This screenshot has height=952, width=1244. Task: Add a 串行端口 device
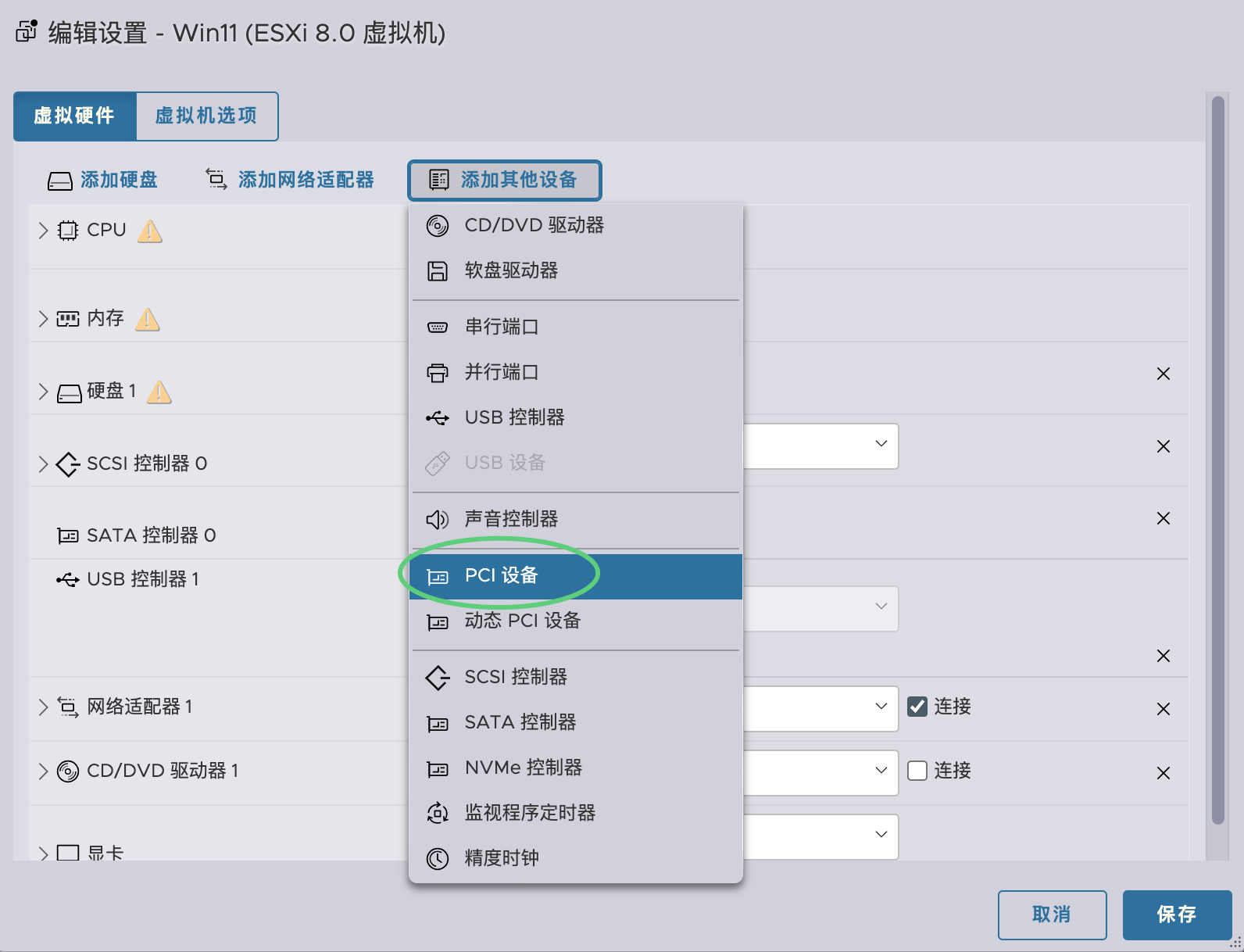pos(501,327)
